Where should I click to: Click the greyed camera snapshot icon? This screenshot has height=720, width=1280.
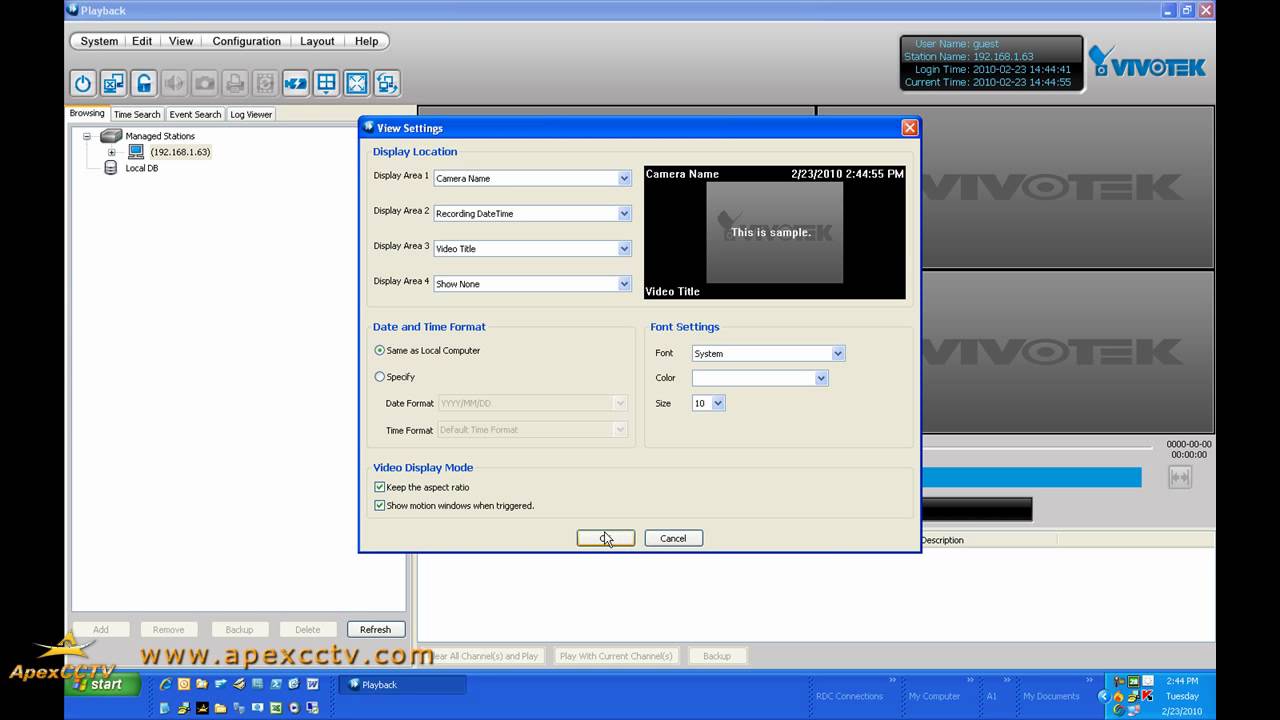tap(204, 84)
